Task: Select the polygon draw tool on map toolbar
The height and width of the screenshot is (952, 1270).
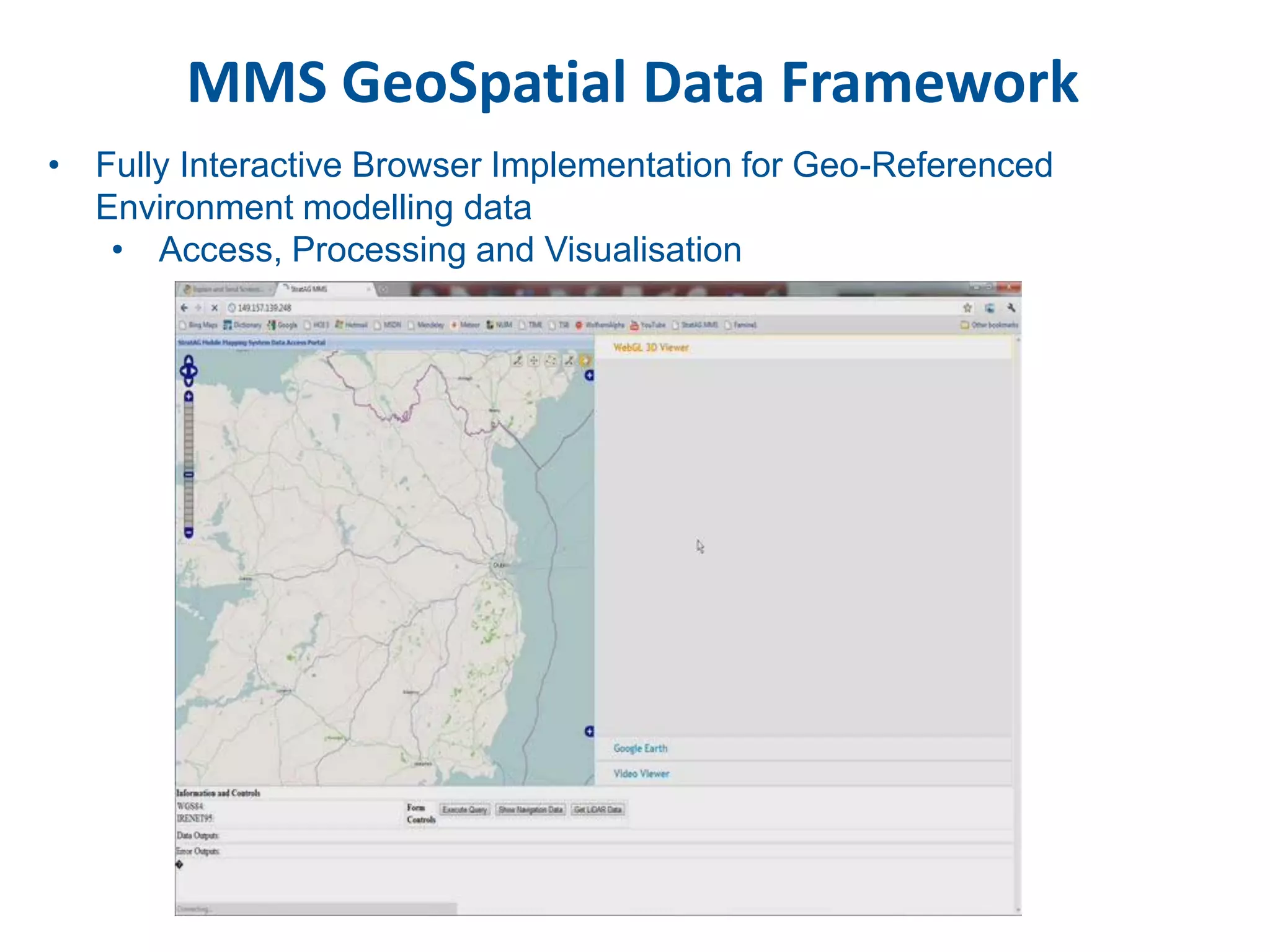Action: click(x=551, y=360)
